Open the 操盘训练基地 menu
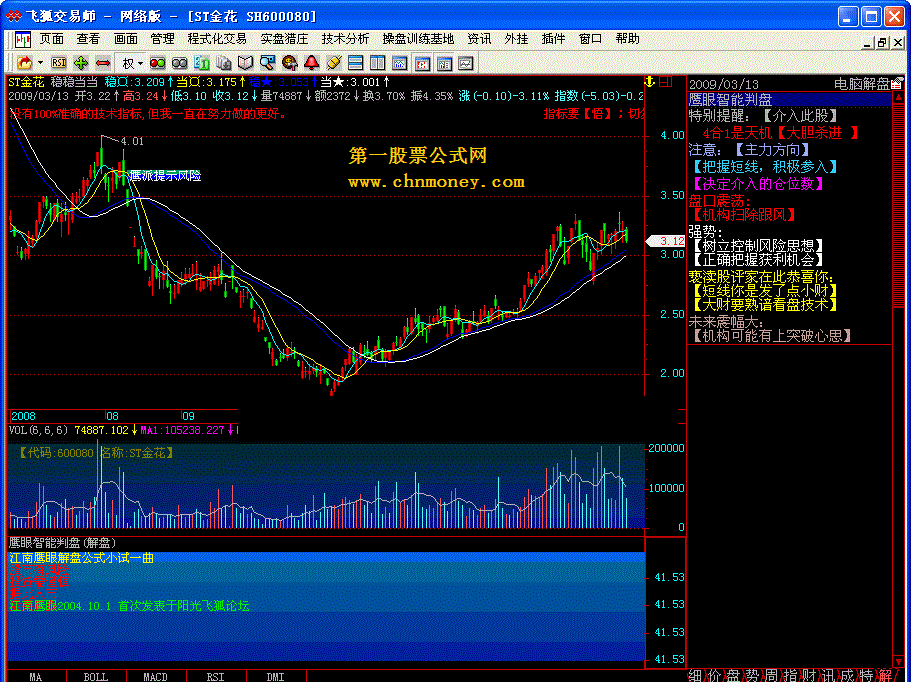911x682 pixels. click(418, 39)
